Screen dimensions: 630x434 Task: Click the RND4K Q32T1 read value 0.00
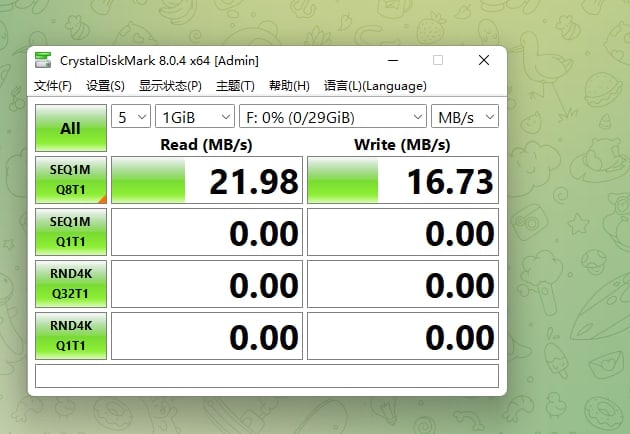(x=207, y=284)
